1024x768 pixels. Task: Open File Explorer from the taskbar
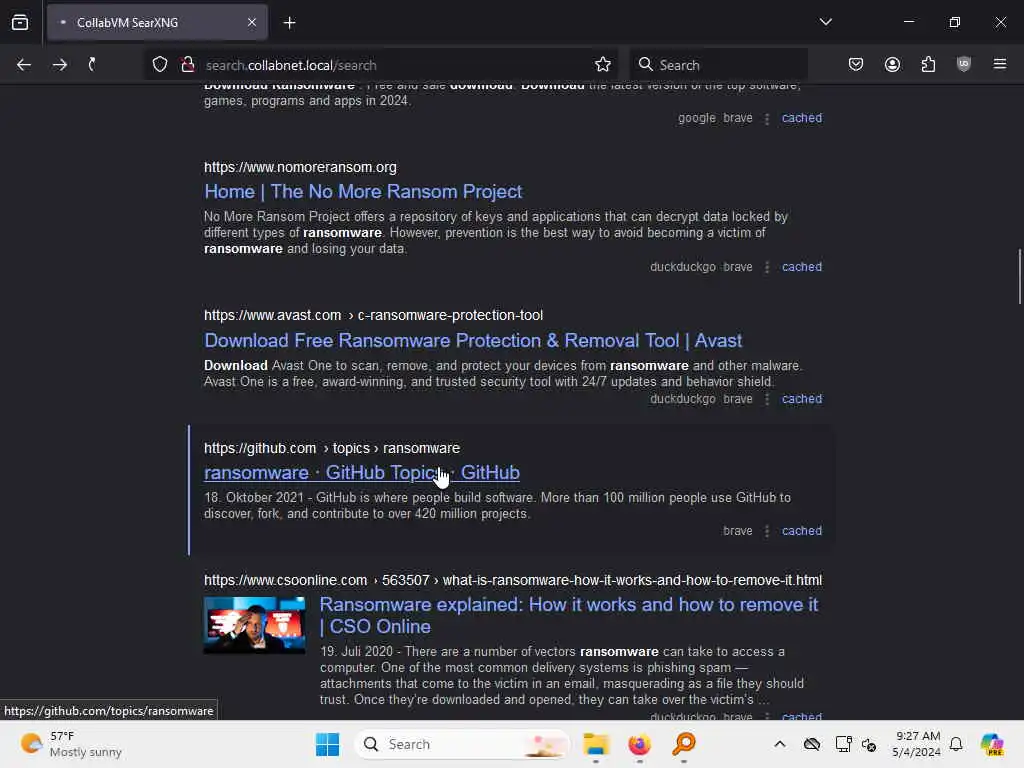point(596,744)
